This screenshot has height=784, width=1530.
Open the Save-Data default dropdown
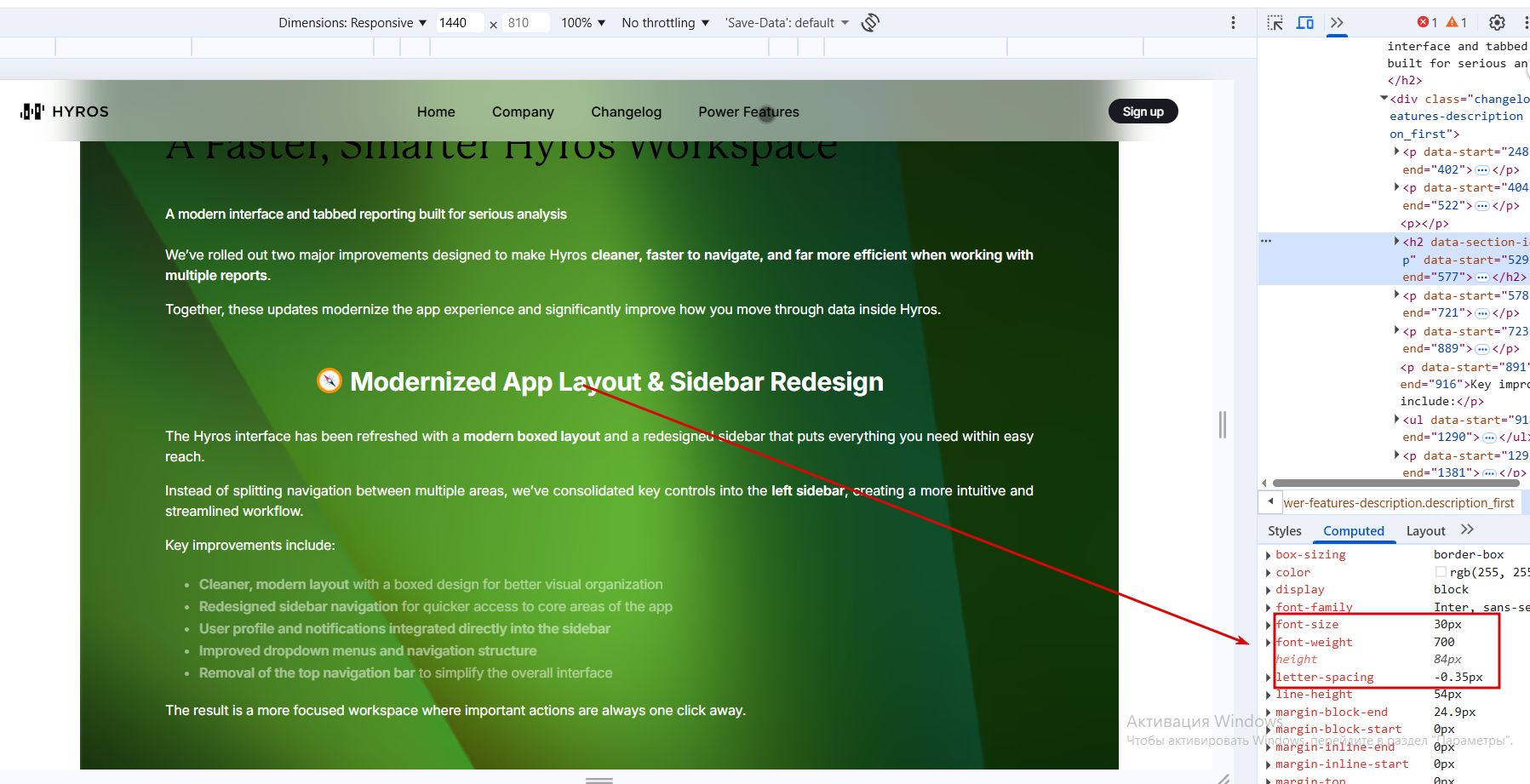788,23
